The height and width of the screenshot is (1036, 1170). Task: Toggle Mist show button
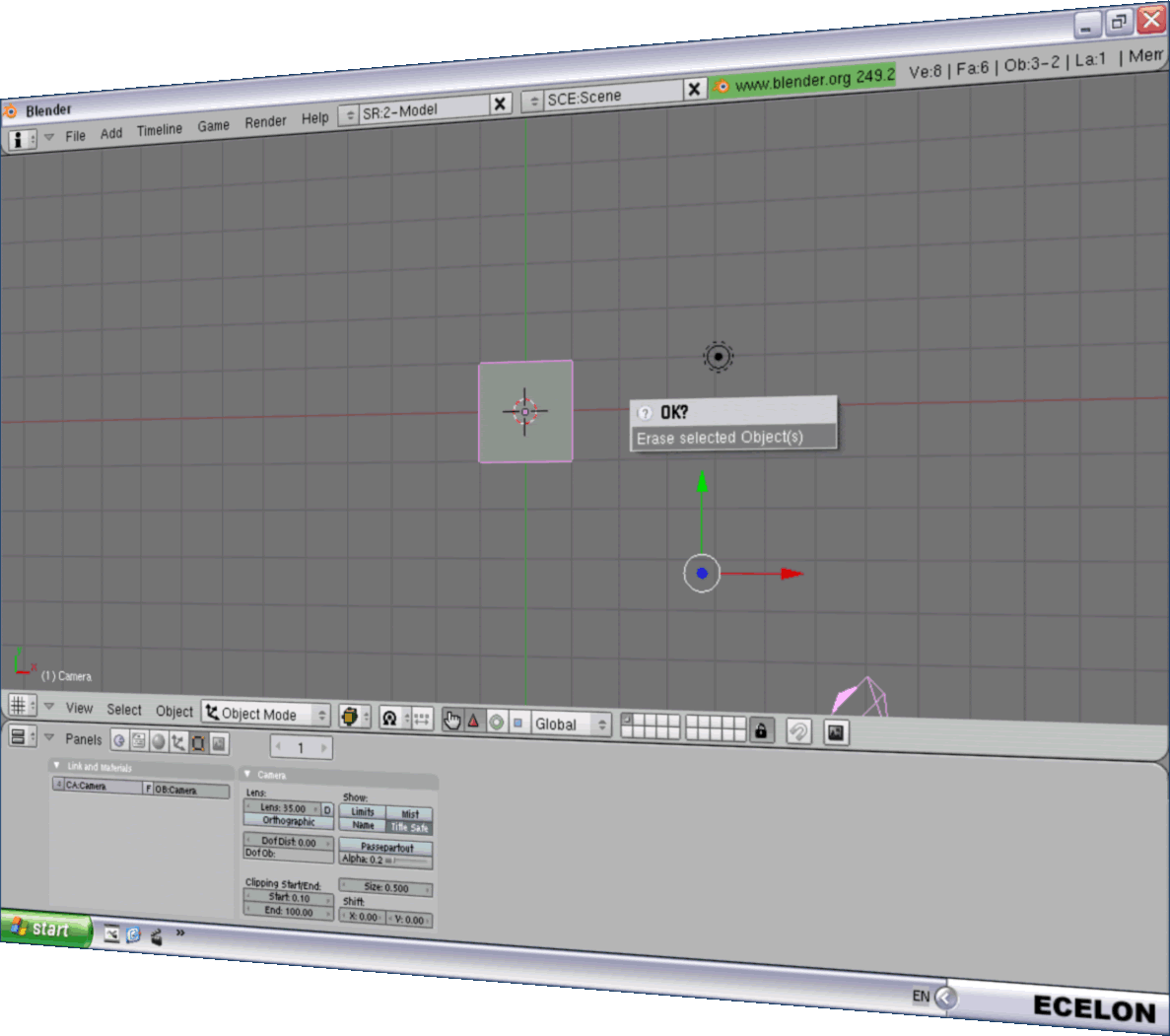pos(410,813)
